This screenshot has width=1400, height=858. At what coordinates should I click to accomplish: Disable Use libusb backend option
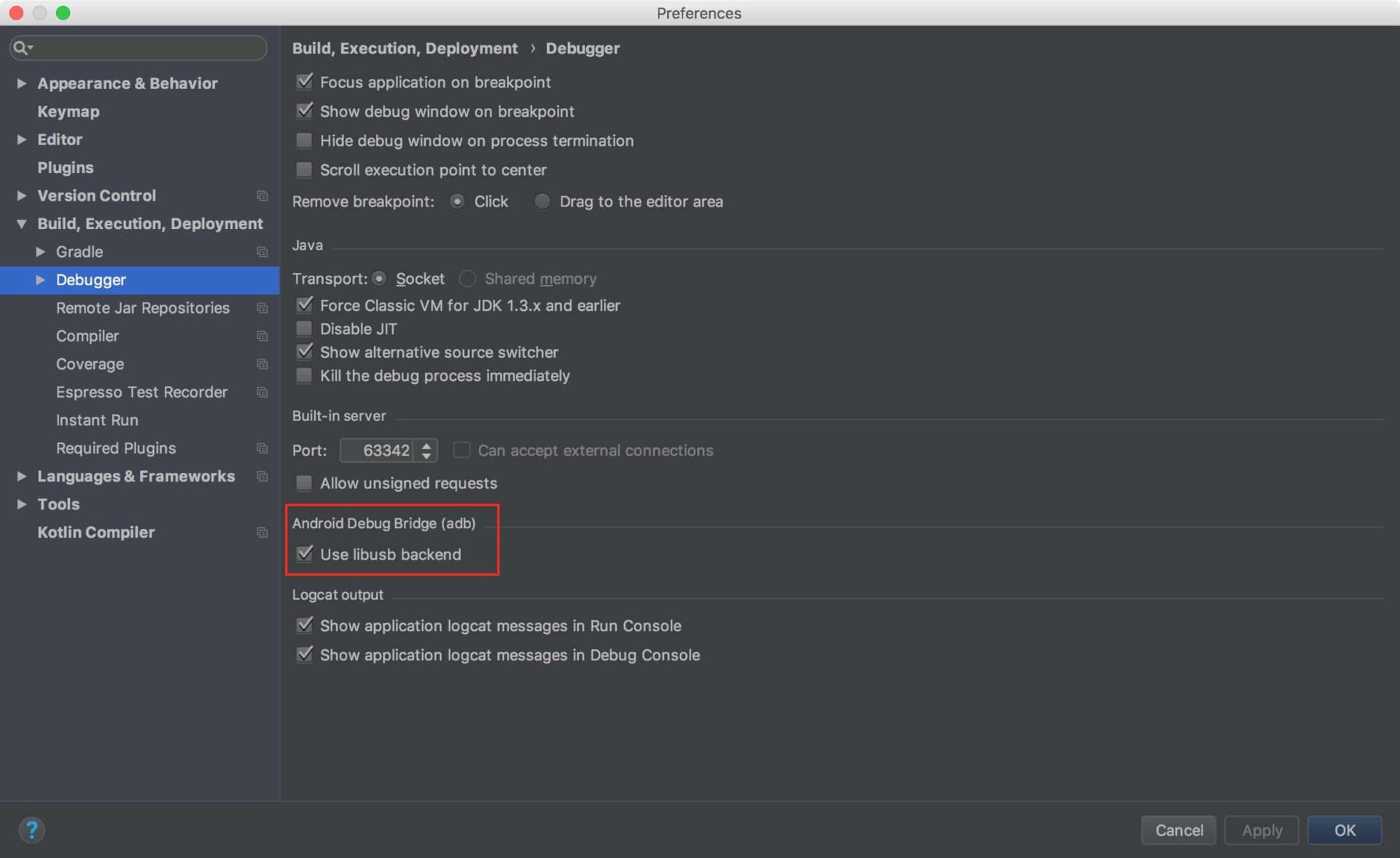click(x=305, y=553)
